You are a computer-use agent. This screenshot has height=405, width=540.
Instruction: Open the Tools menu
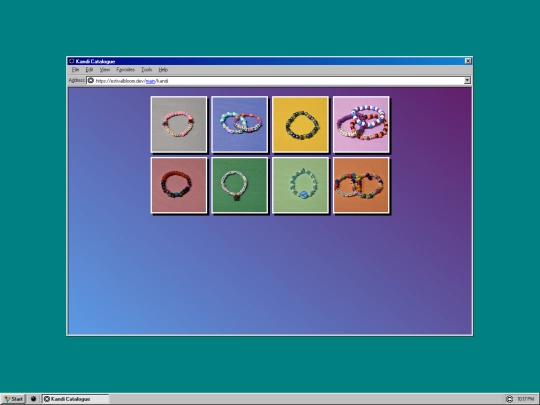(146, 70)
